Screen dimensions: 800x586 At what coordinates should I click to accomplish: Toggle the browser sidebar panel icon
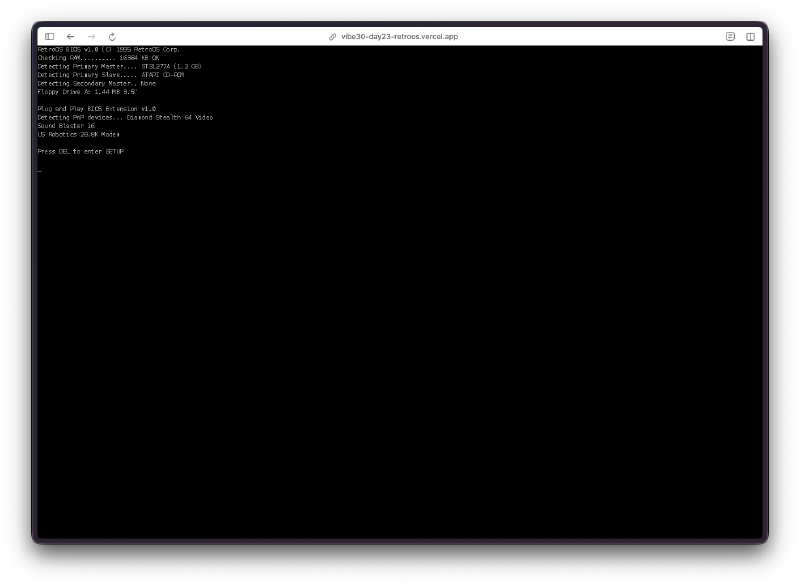click(x=49, y=36)
